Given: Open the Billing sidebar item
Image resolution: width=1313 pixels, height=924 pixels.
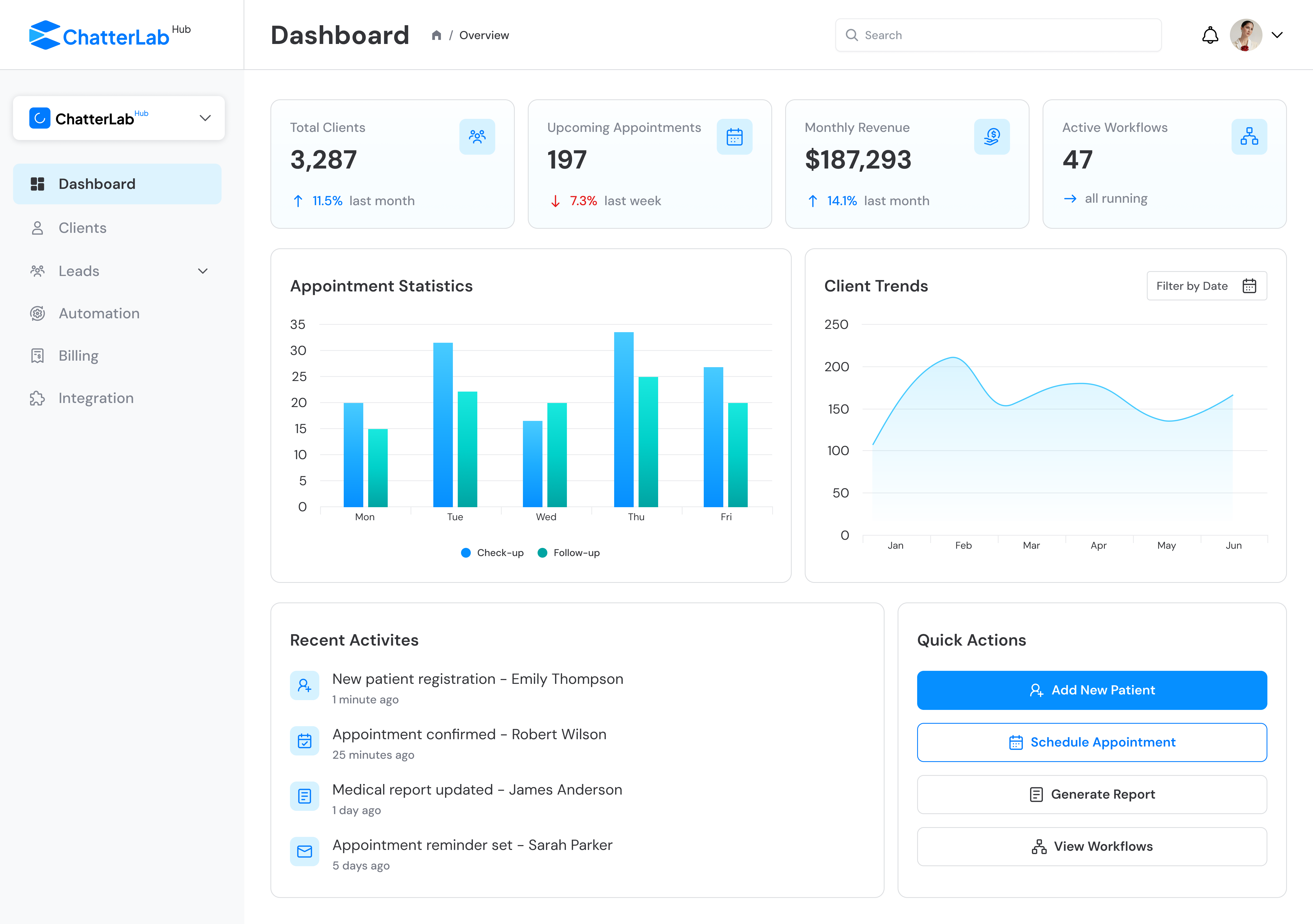Looking at the screenshot, I should [x=78, y=356].
